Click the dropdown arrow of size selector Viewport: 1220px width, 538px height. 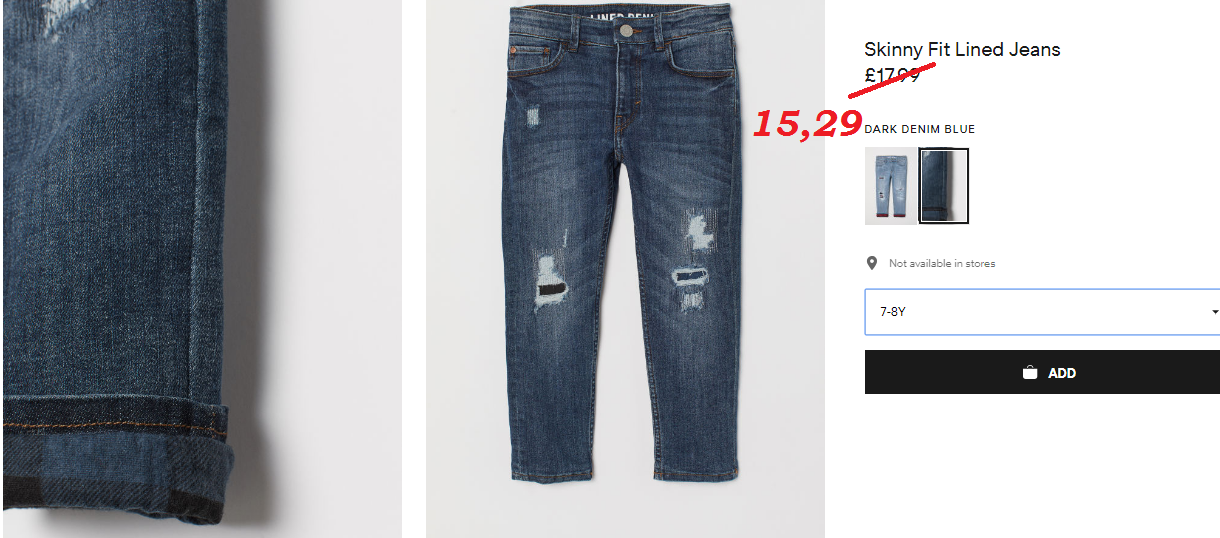point(1214,312)
